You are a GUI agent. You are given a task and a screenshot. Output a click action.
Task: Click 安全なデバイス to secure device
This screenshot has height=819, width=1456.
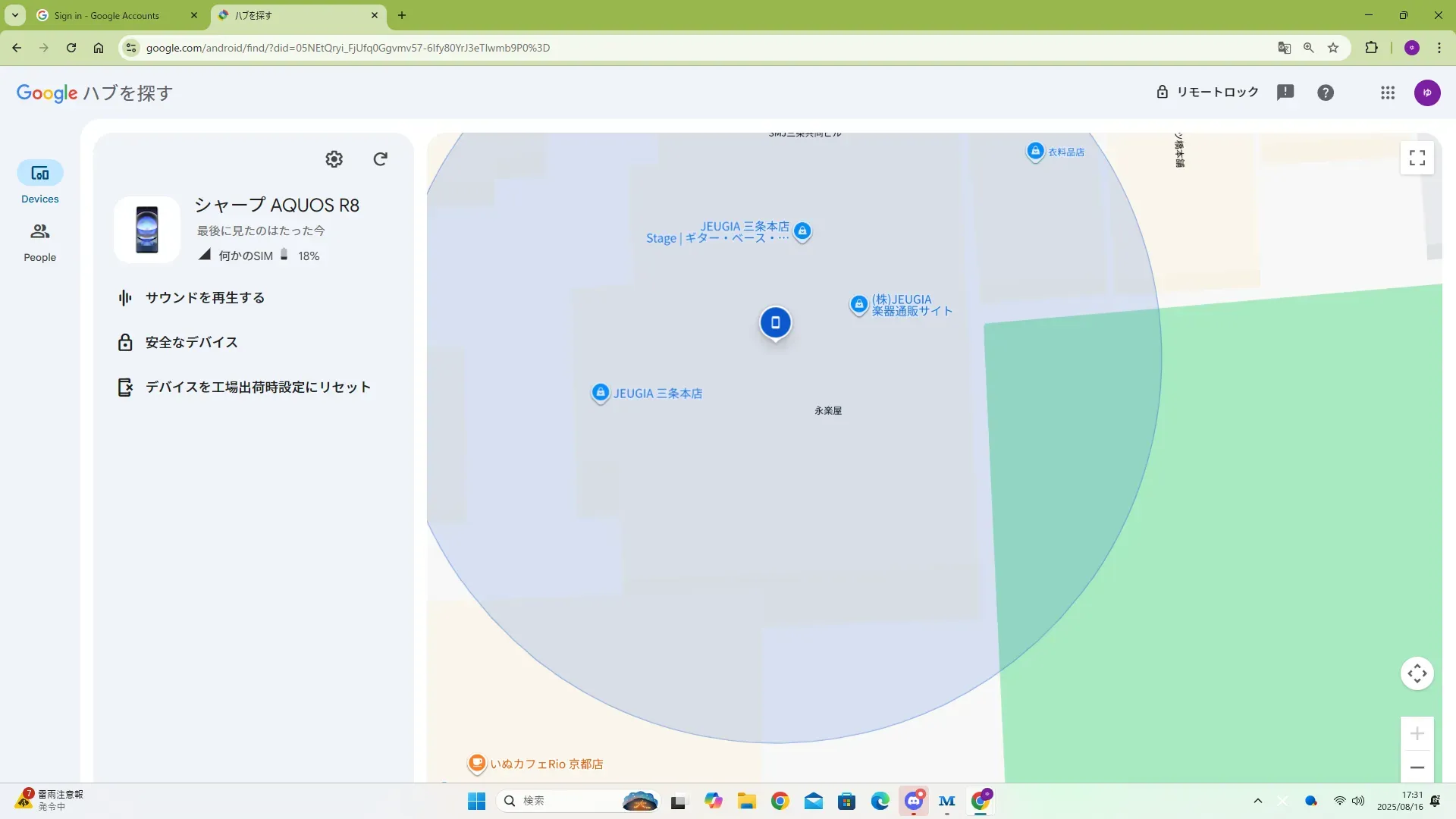pos(191,343)
